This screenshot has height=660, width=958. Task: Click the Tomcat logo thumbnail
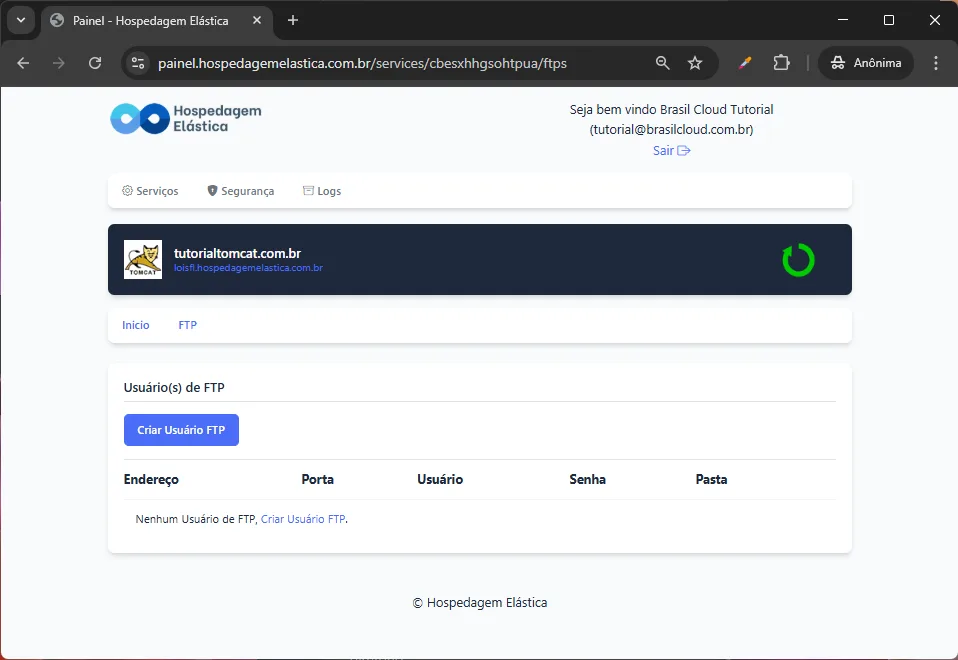coord(143,259)
